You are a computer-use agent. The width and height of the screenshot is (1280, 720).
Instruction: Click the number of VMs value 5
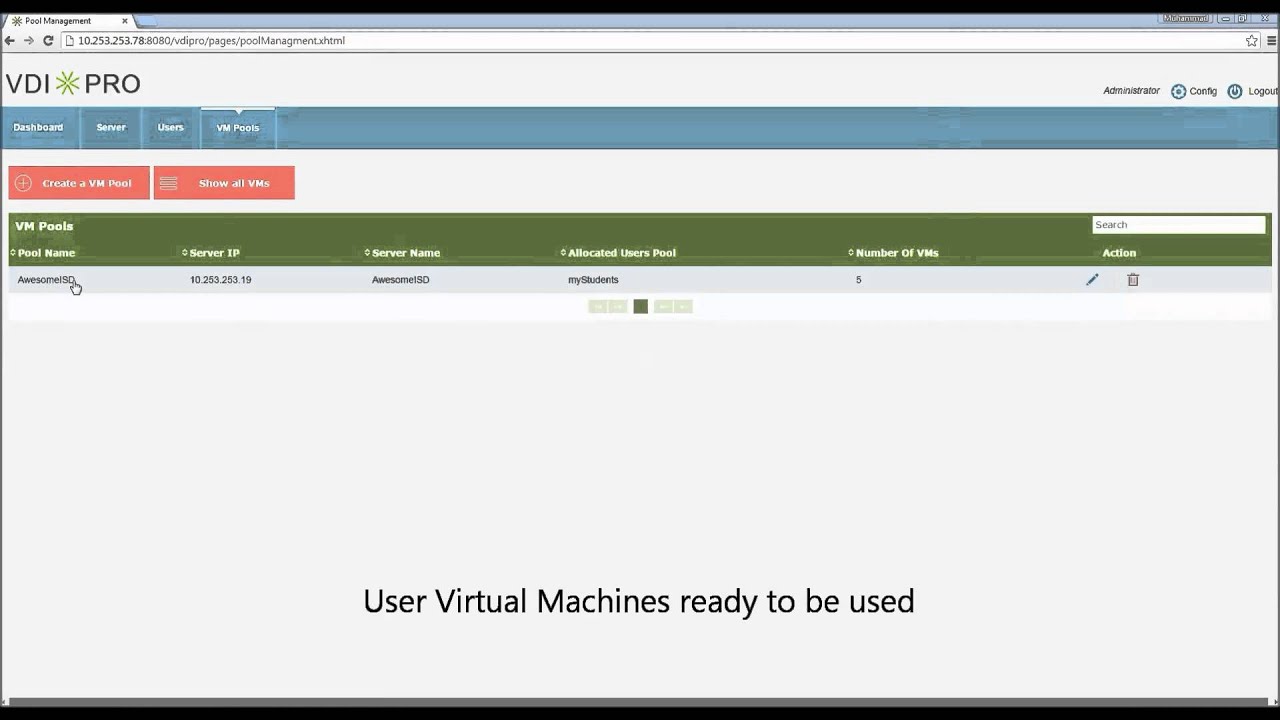pyautogui.click(x=858, y=280)
